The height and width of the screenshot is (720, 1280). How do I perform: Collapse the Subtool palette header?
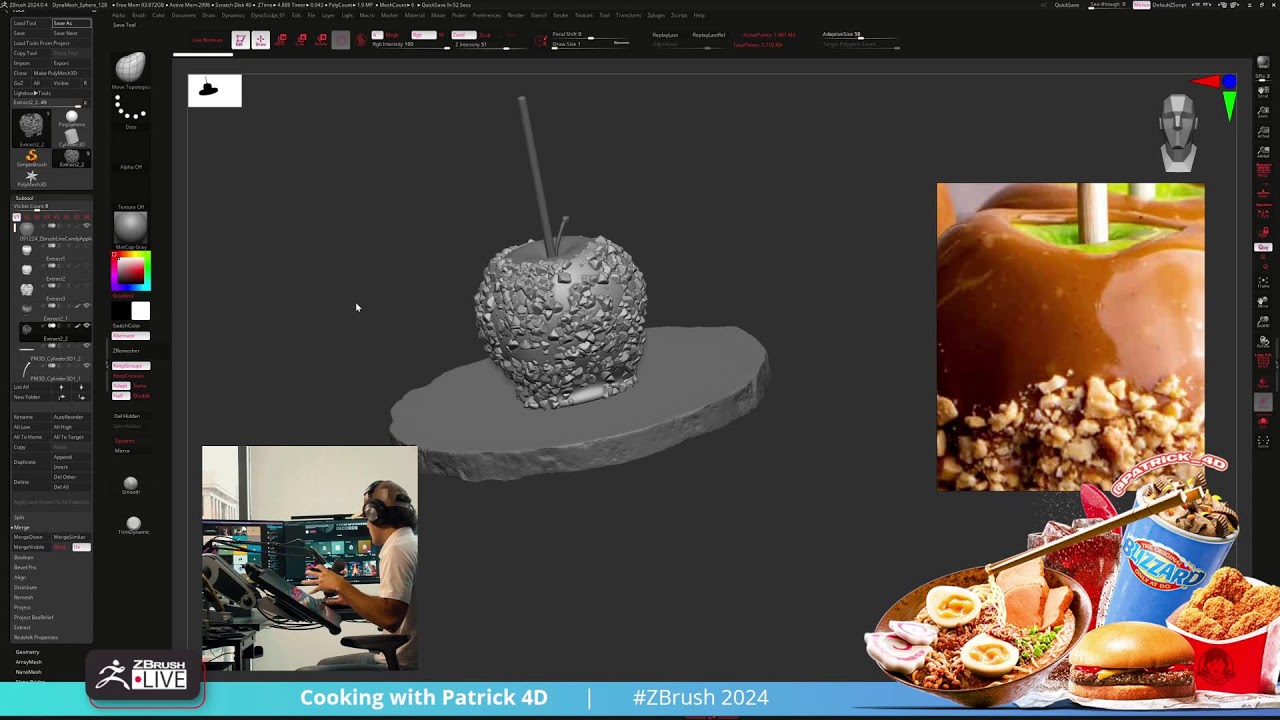[x=24, y=198]
